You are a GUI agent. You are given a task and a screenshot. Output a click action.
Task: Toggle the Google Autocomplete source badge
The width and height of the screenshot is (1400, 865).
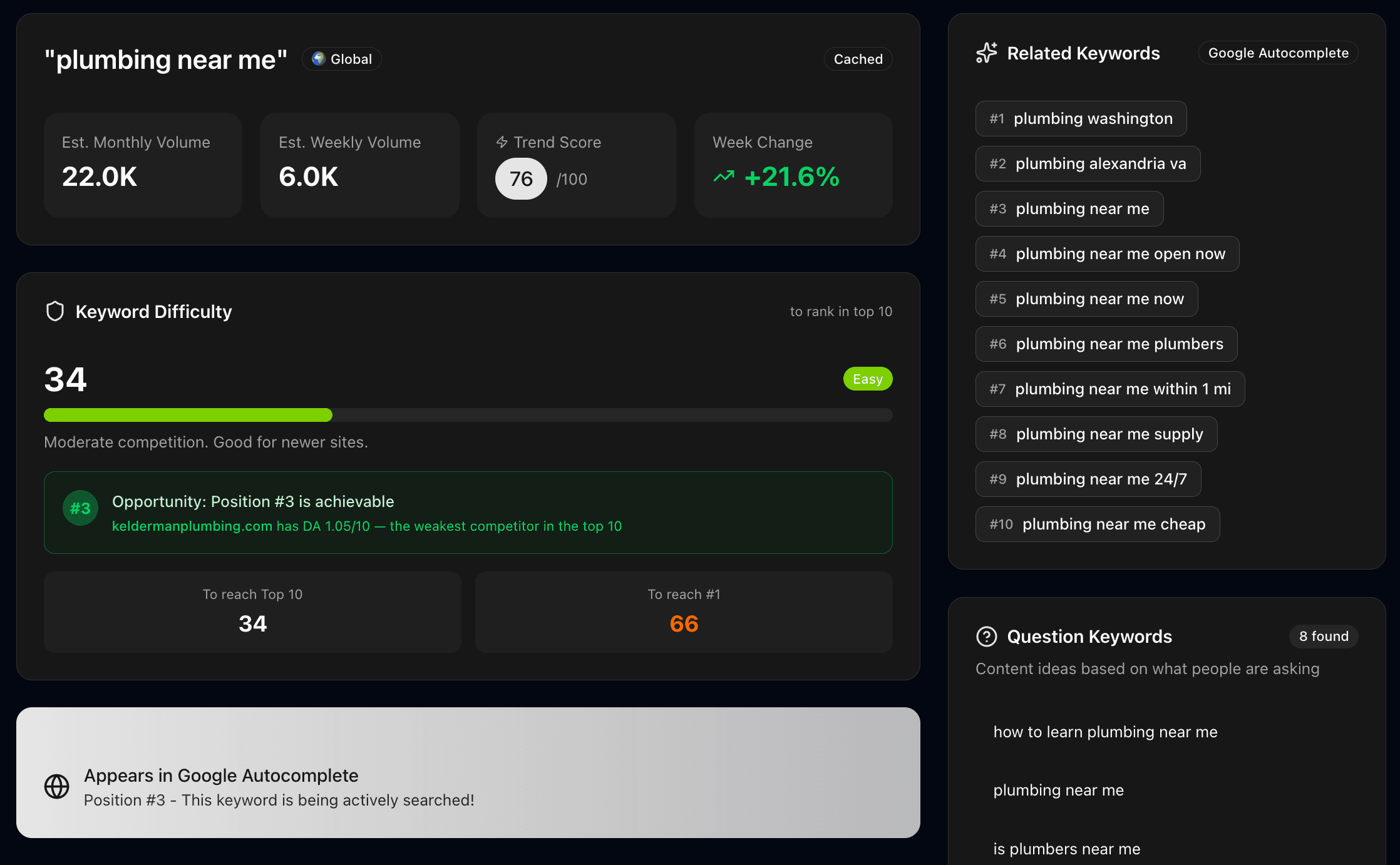[x=1277, y=53]
